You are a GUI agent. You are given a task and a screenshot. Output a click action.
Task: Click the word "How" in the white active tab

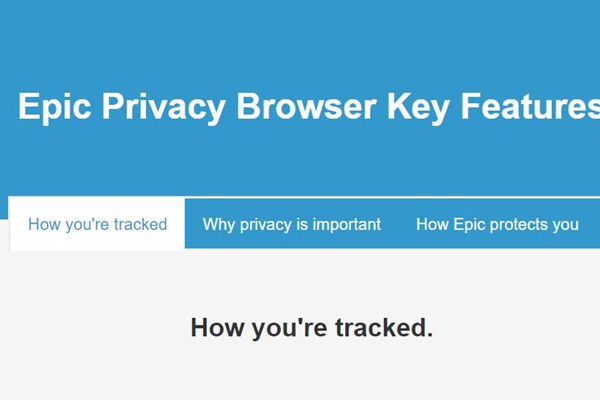[x=45, y=224]
